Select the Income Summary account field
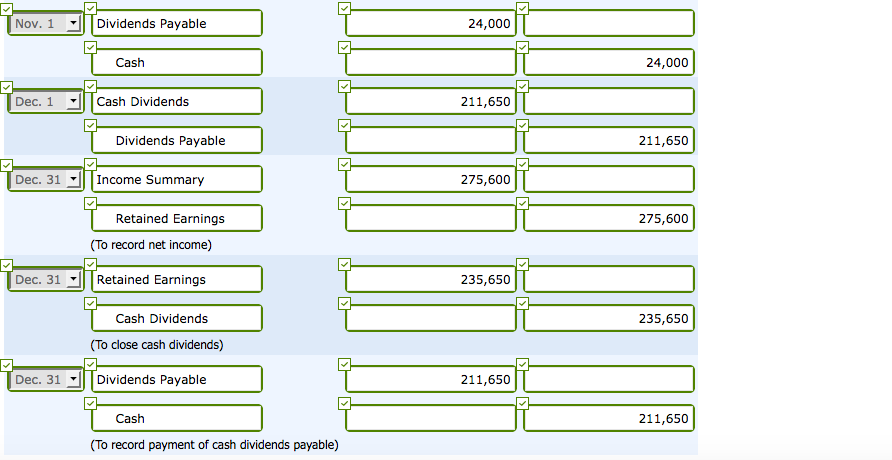The width and height of the screenshot is (892, 460). [x=177, y=179]
